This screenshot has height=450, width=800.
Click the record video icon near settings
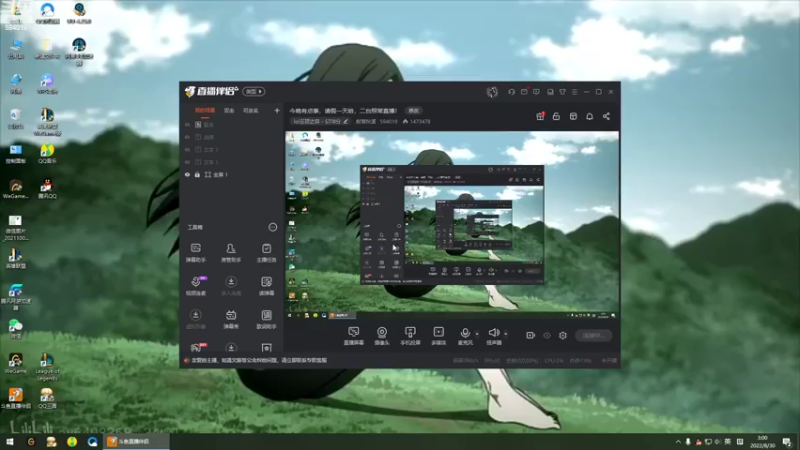coord(530,336)
